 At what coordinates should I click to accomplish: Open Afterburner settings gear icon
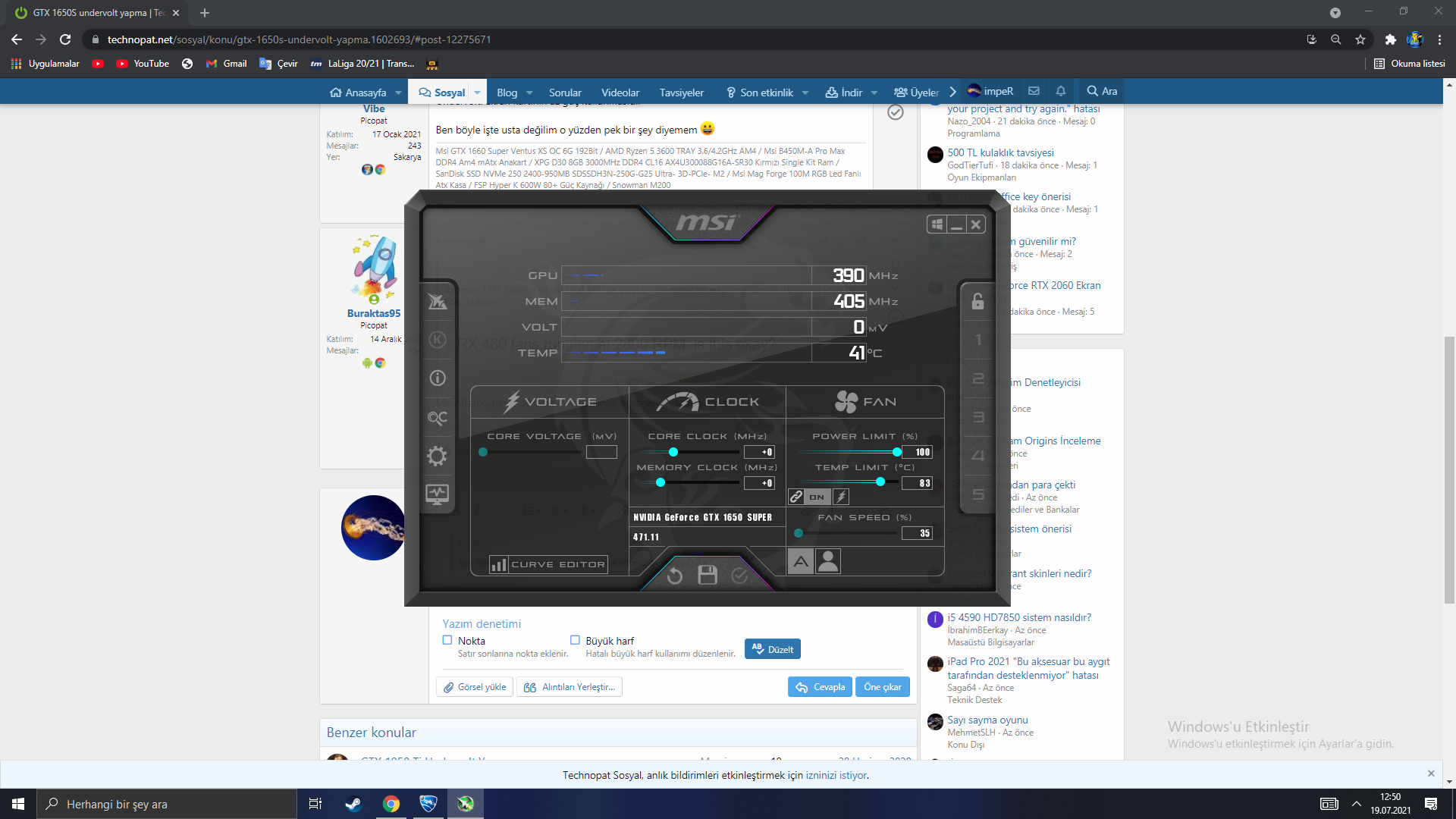click(437, 456)
